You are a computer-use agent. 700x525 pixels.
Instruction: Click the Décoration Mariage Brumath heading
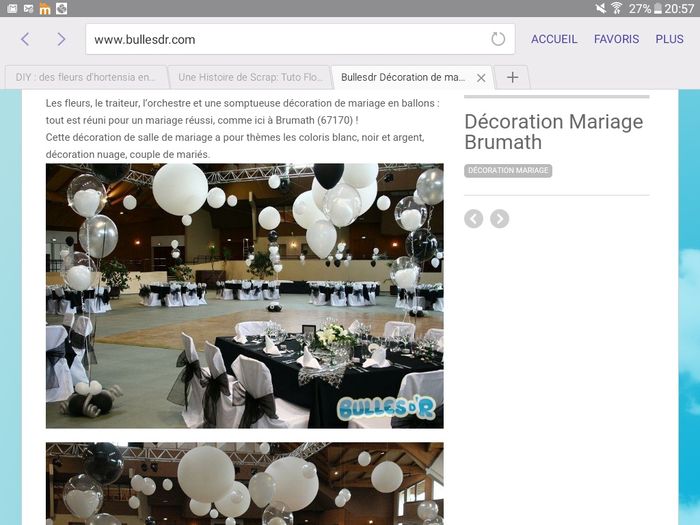(554, 132)
